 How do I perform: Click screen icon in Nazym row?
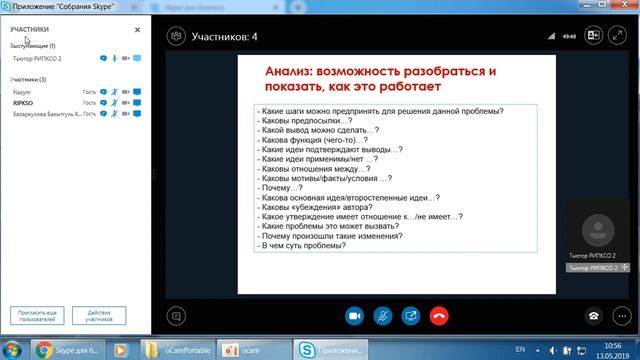[137, 92]
